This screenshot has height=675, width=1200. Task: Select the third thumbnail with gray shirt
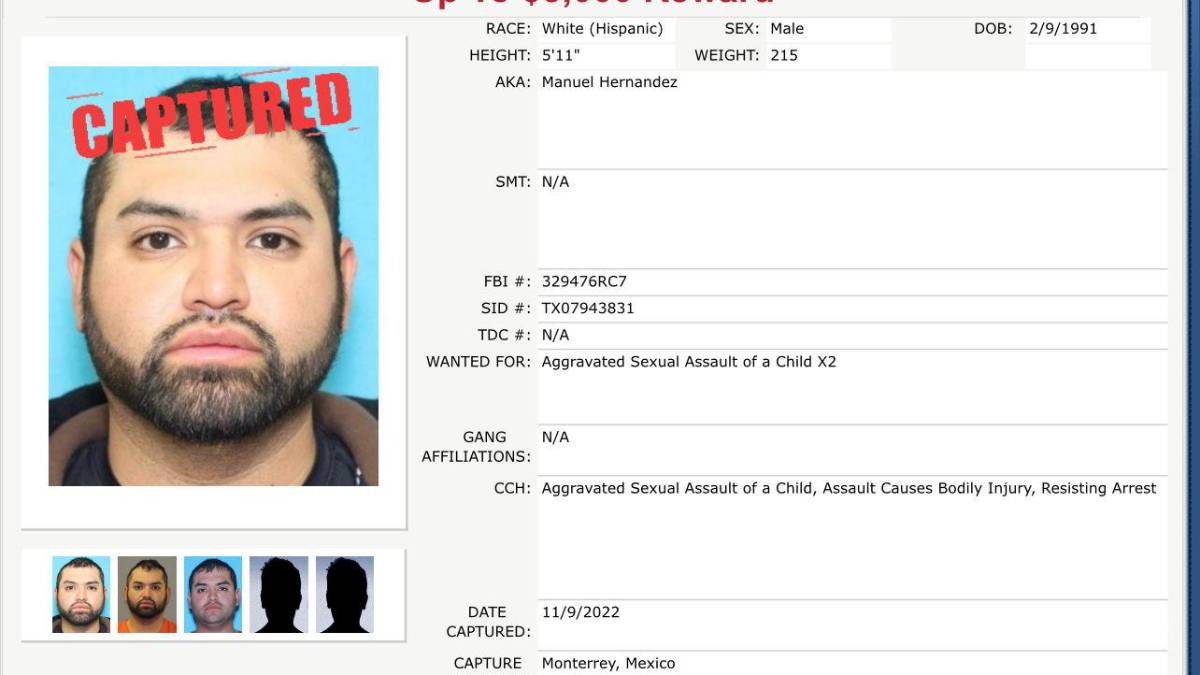tap(213, 594)
